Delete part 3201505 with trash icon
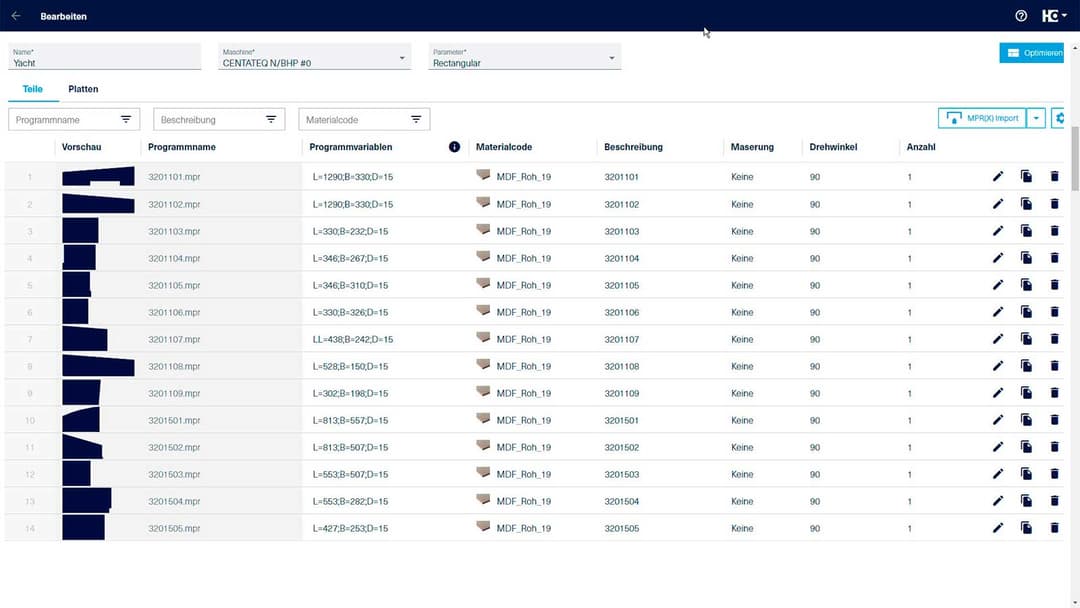Image resolution: width=1080 pixels, height=608 pixels. (1054, 528)
